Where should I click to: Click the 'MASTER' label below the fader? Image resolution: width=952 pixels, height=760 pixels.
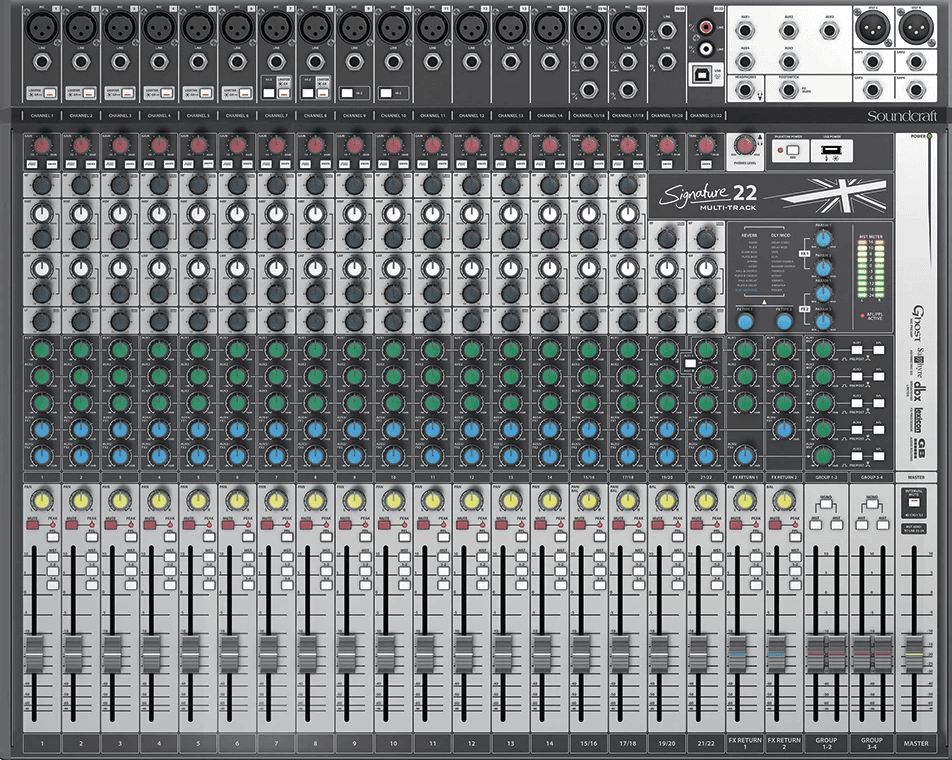click(x=916, y=743)
